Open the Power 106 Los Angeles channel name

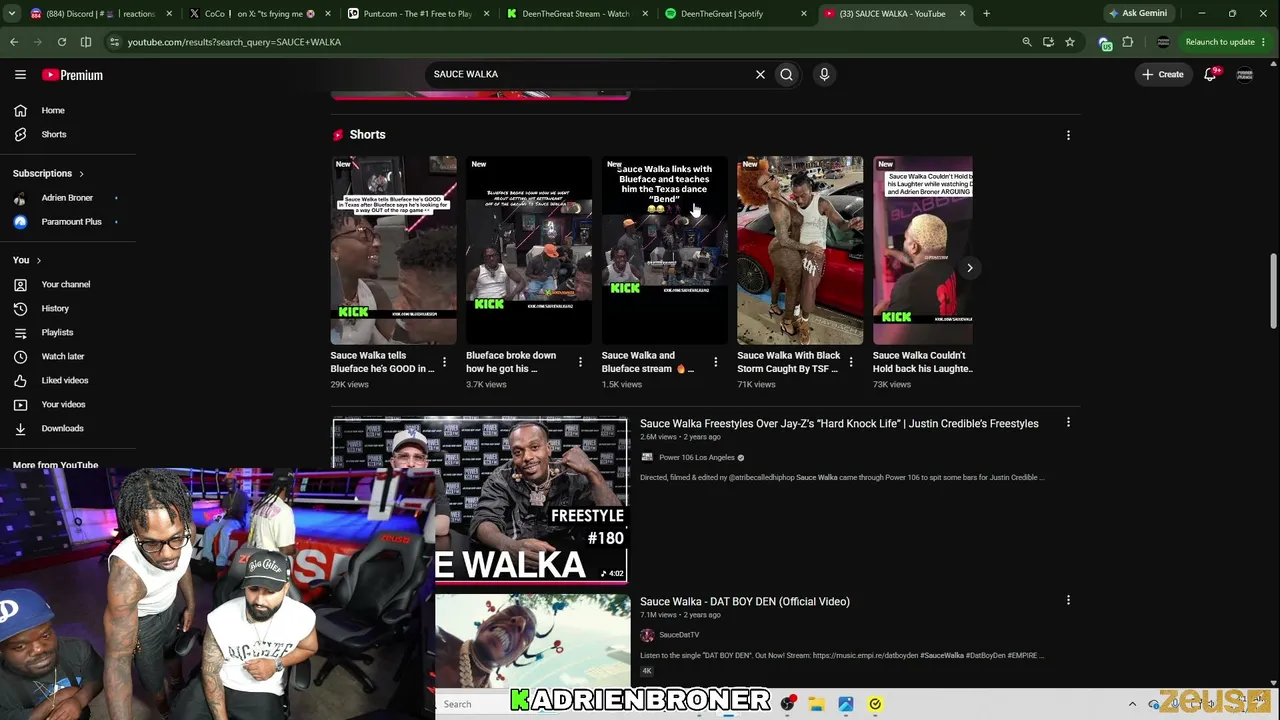pyautogui.click(x=697, y=457)
